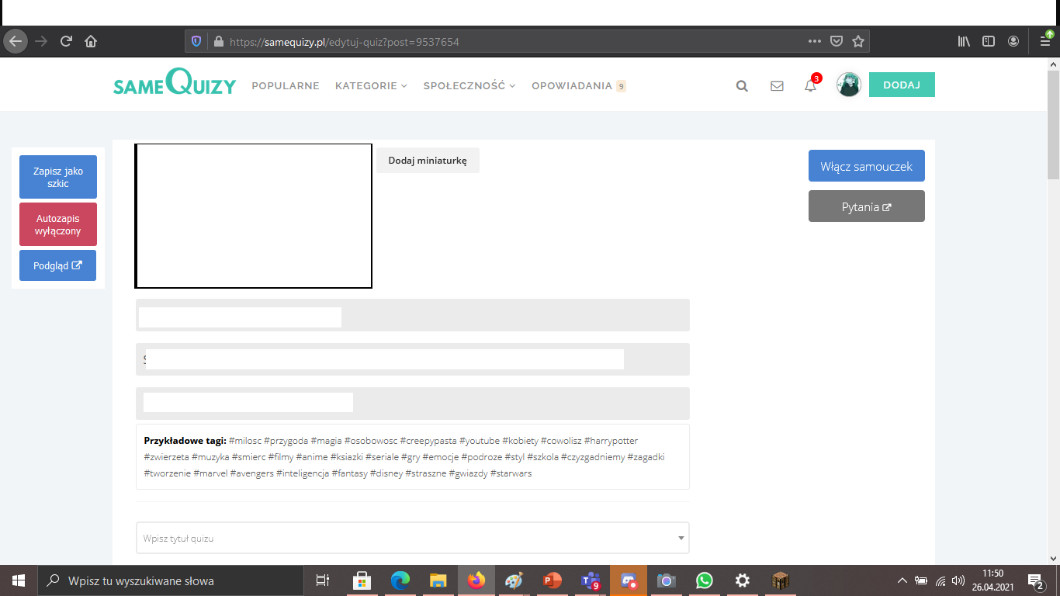
Task: Open the user profile avatar
Action: coord(849,85)
